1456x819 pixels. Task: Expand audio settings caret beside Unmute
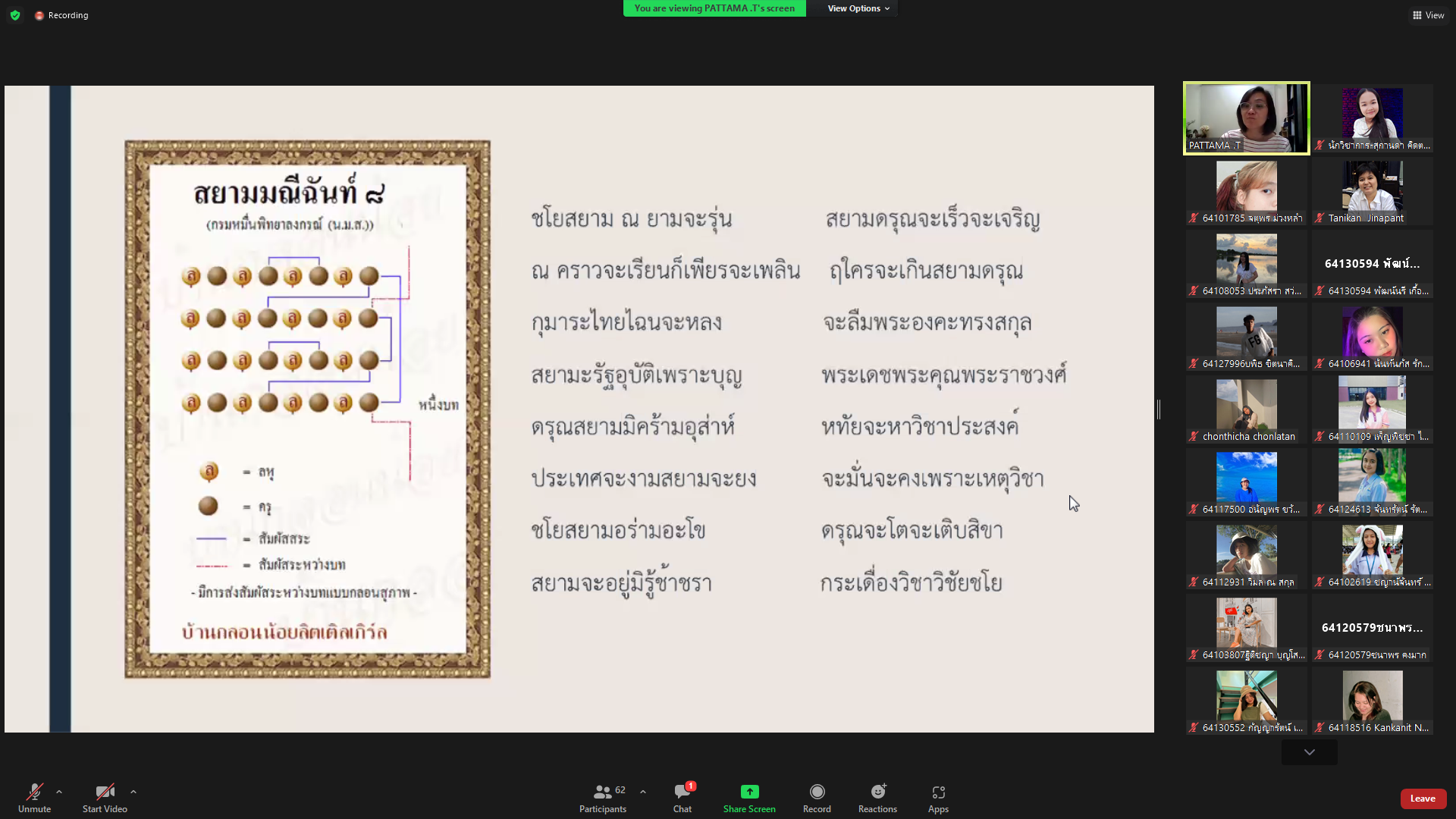pos(59,792)
